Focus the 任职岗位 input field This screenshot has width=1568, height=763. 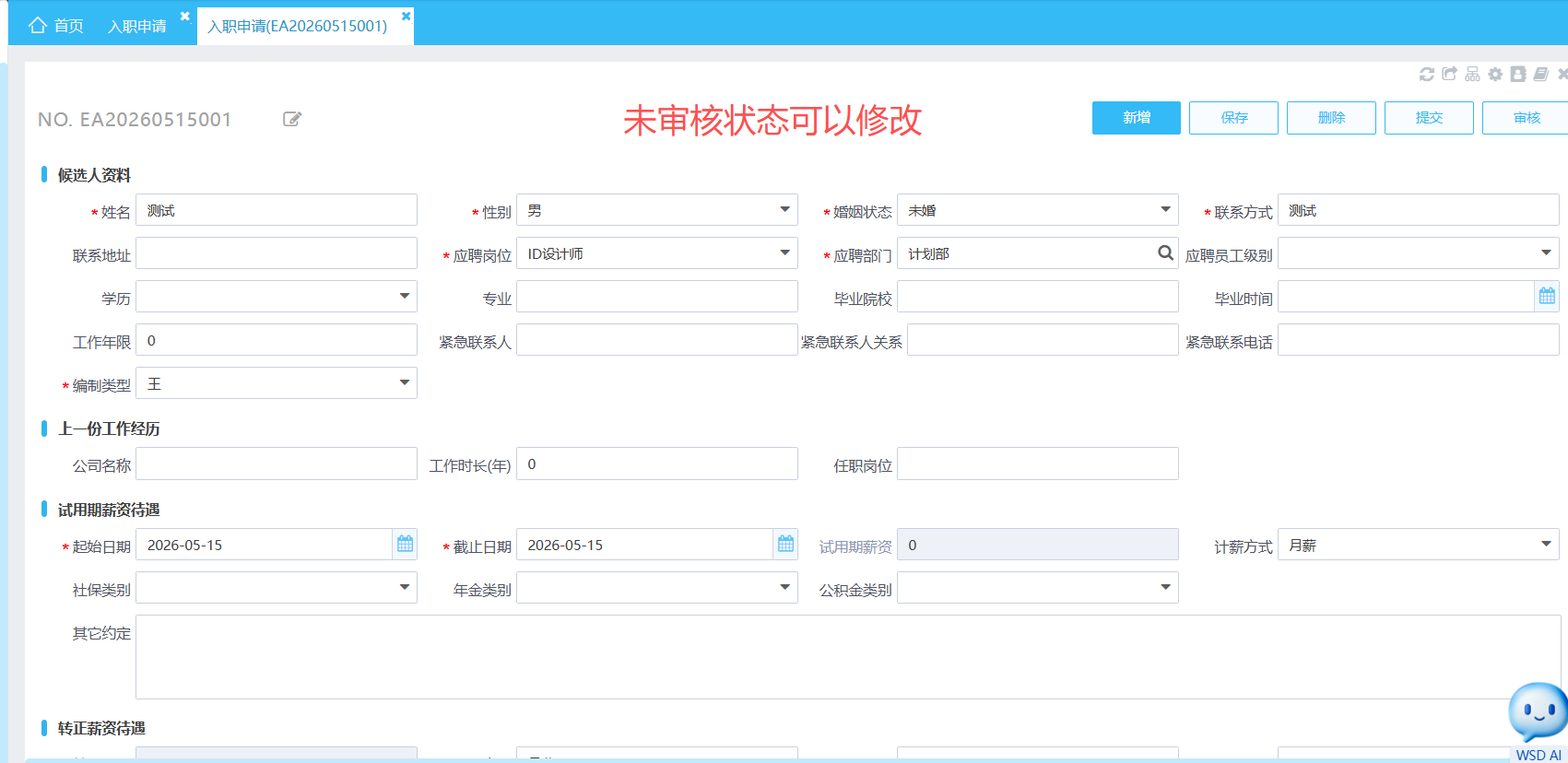(x=1038, y=464)
